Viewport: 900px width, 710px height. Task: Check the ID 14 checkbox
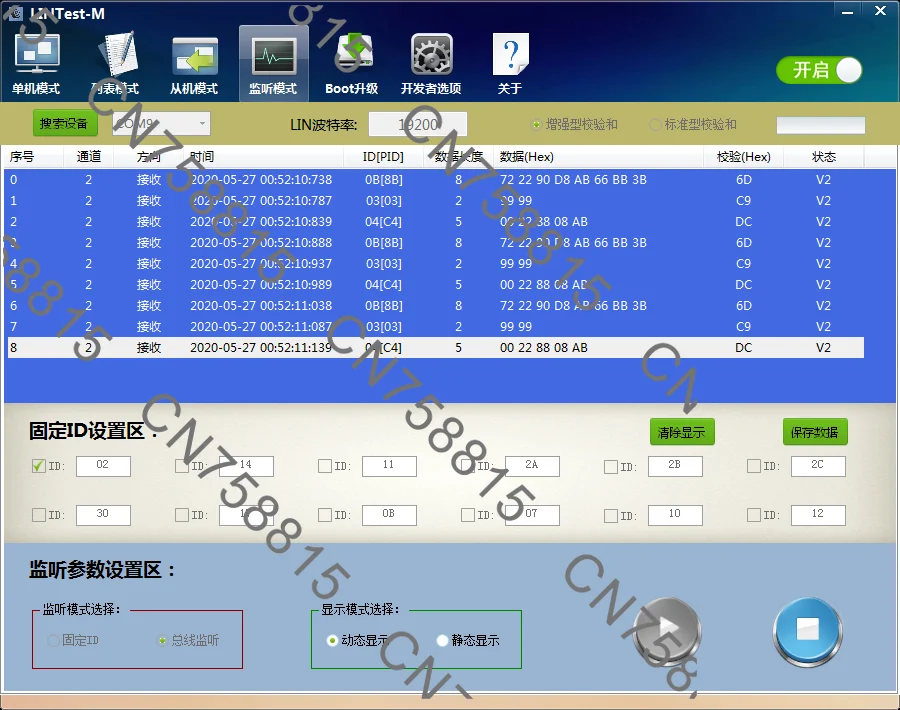[182, 466]
